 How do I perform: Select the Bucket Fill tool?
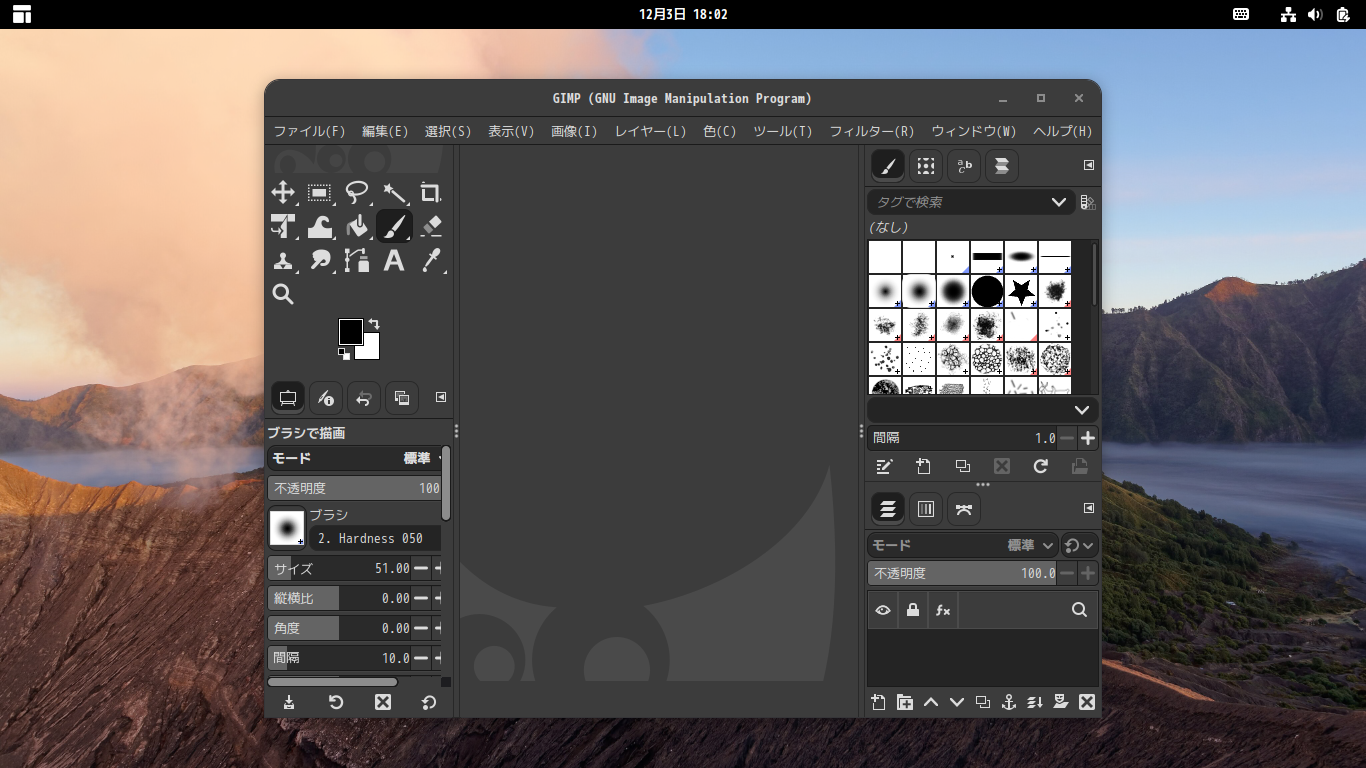(x=357, y=227)
